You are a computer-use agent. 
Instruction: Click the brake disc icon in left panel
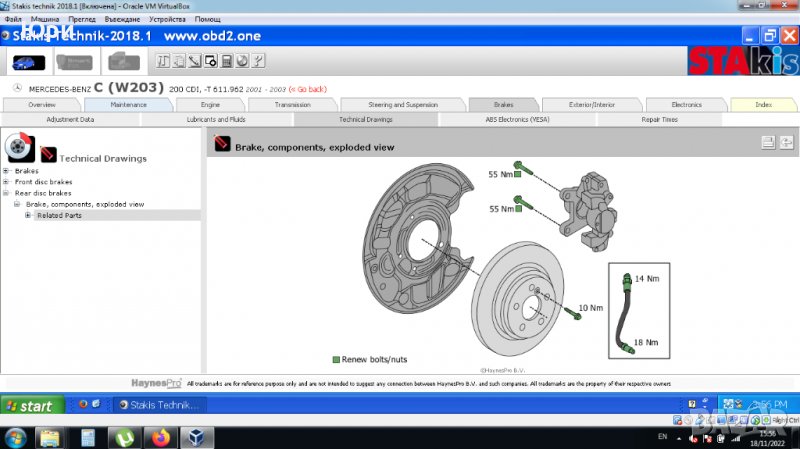[x=18, y=146]
